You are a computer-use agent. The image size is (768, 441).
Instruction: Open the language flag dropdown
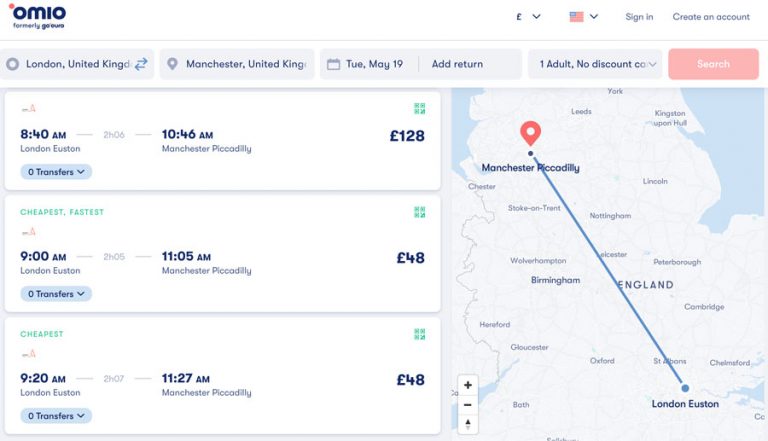tap(583, 16)
